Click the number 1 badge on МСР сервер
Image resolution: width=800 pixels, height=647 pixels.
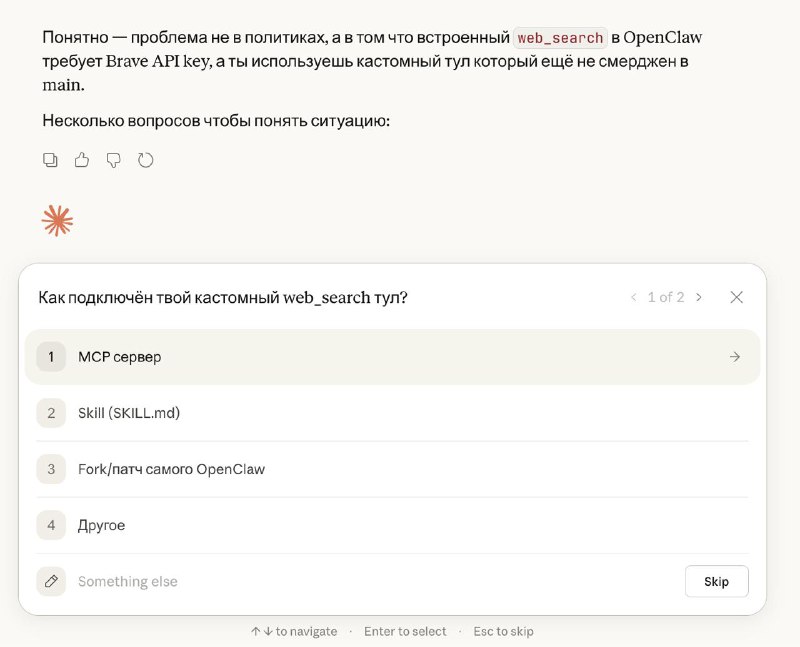[51, 356]
